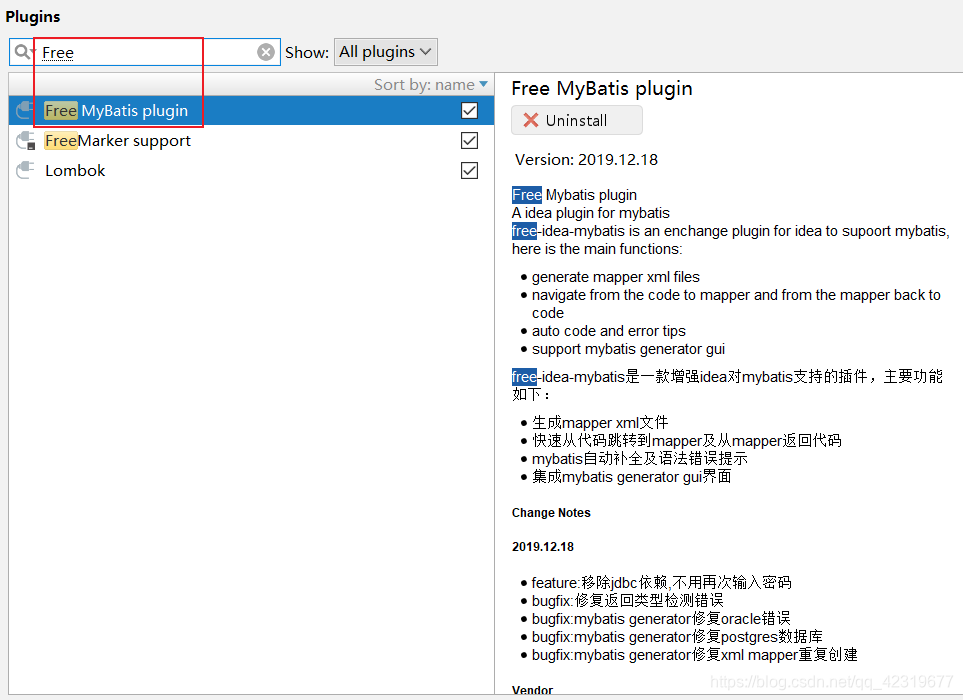Screen dimensions: 963x700
Task: Click the 'generate mapper xml files' bullet
Action: coord(615,277)
